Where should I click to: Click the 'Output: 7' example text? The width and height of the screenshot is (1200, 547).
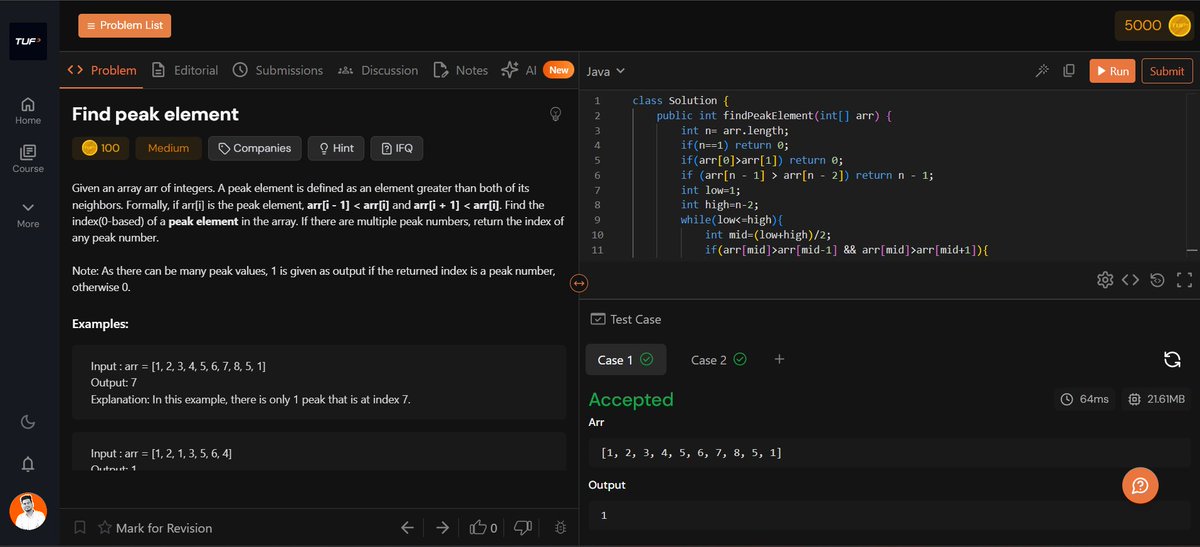[114, 383]
